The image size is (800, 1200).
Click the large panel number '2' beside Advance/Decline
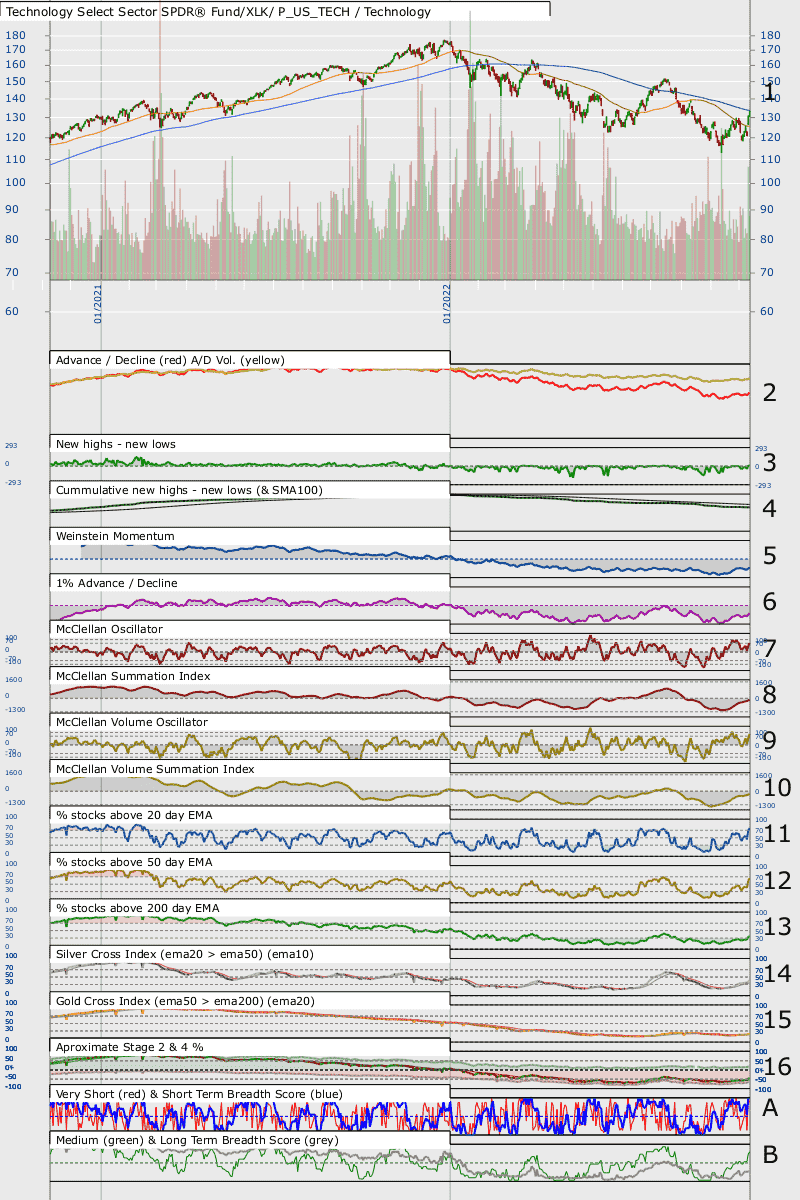tap(769, 392)
